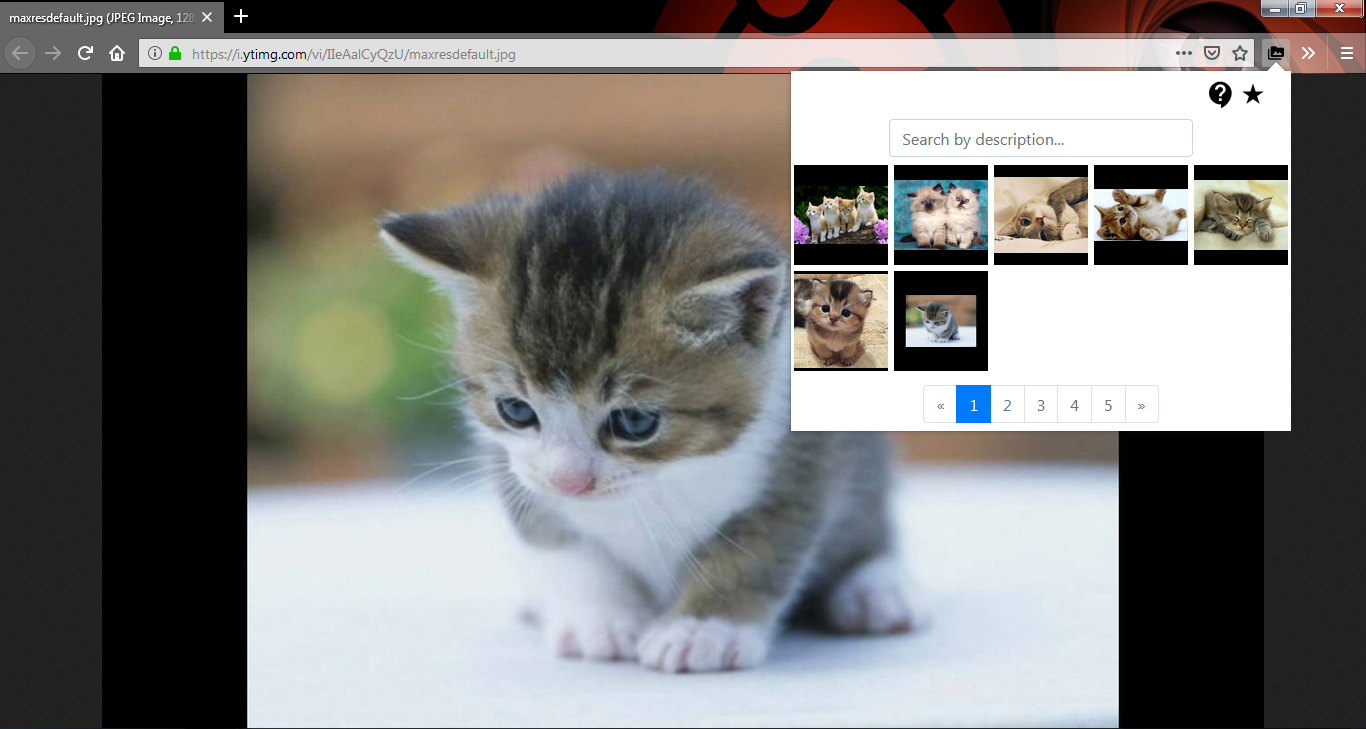Image resolution: width=1366 pixels, height=729 pixels.
Task: Focus the Search by description field
Action: coord(1041,139)
